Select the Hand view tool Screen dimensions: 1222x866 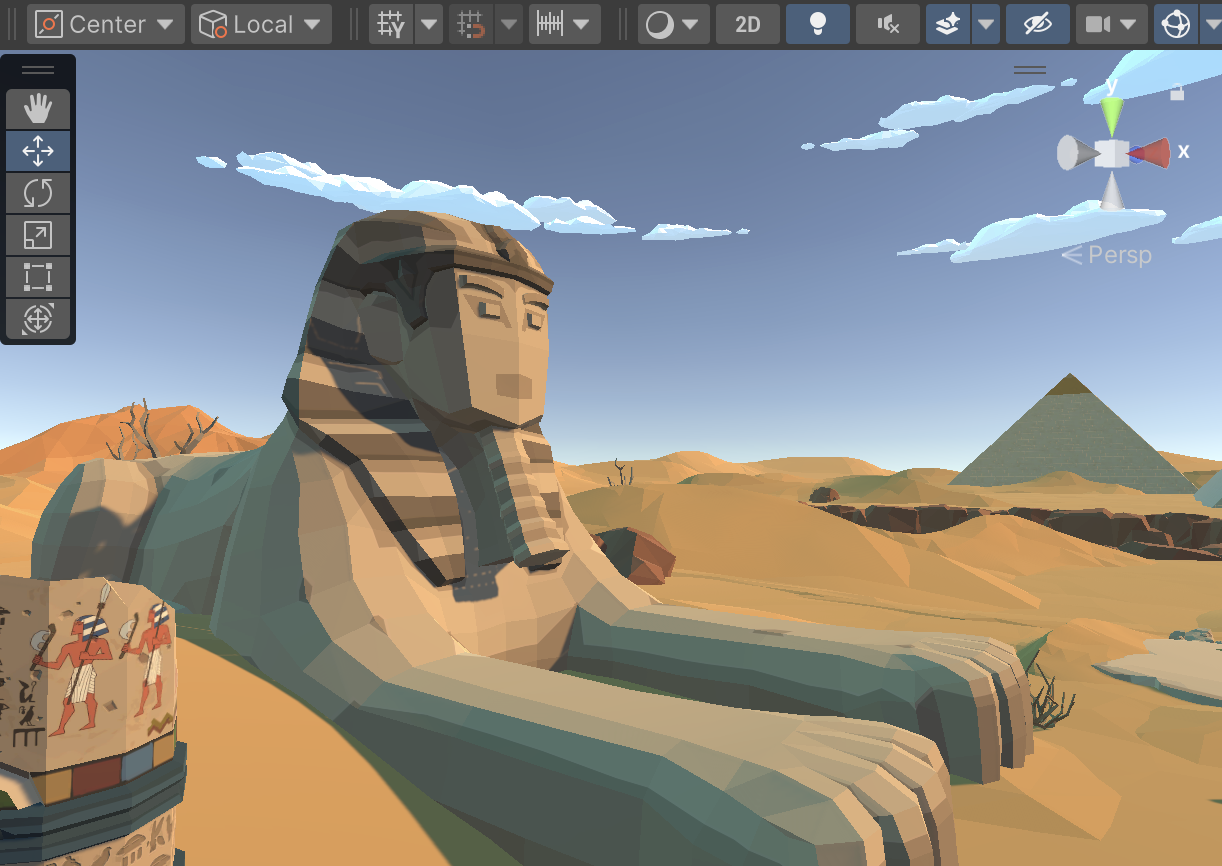(x=38, y=109)
